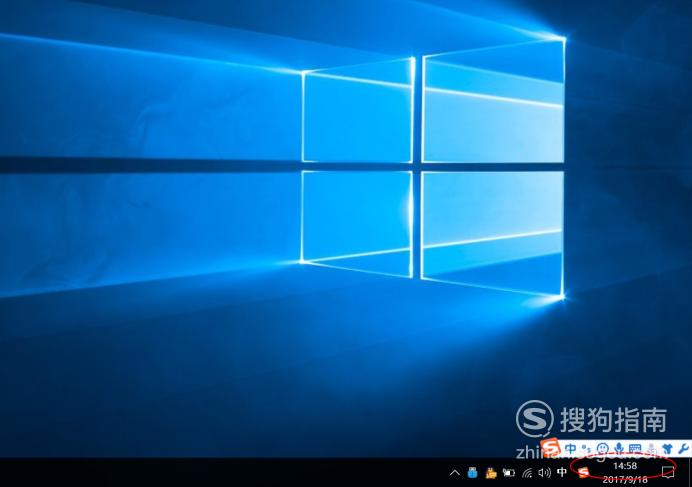The image size is (692, 487).
Task: Open the Action Center notification icon
Action: (668, 473)
